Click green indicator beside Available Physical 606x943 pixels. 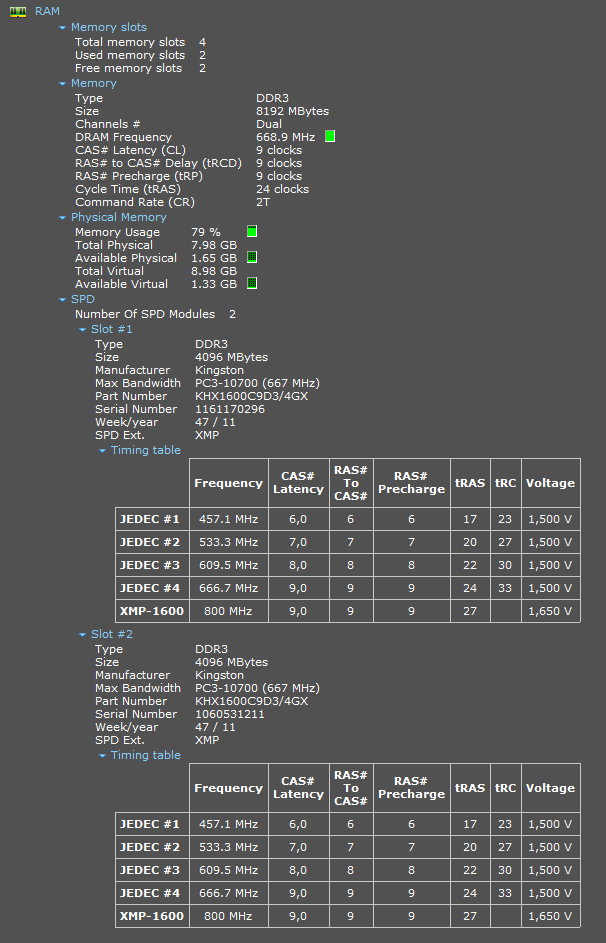click(252, 258)
